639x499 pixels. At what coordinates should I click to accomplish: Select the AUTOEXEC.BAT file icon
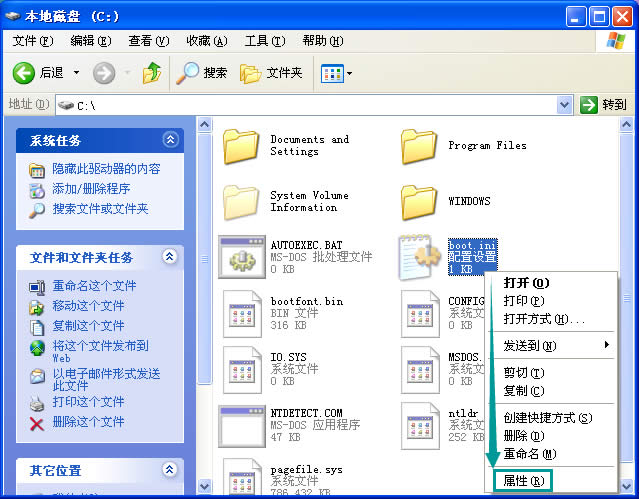tap(241, 257)
